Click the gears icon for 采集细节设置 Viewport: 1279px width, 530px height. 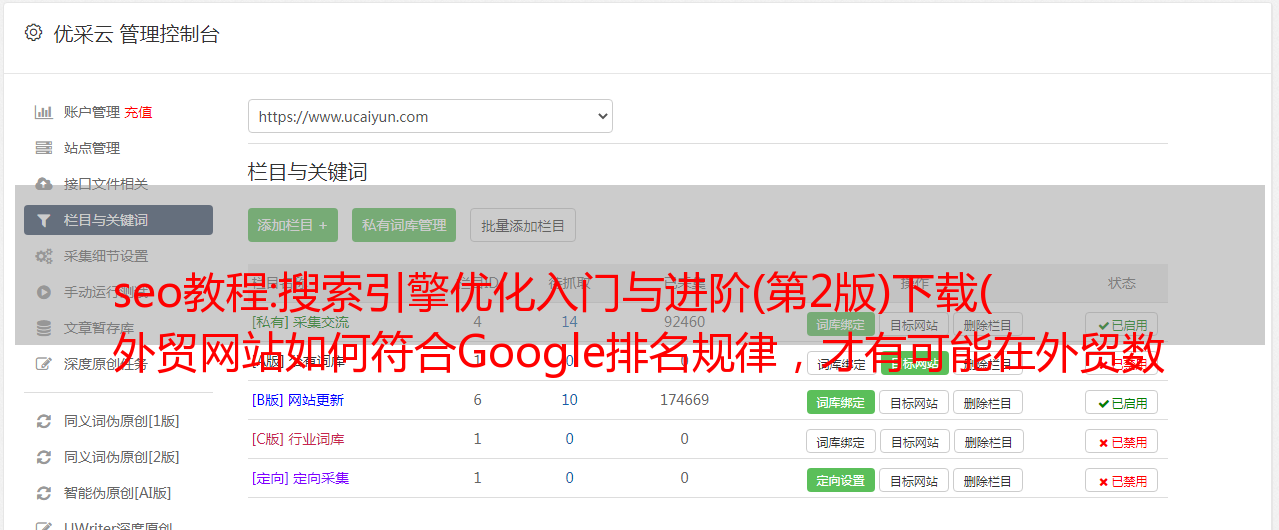pyautogui.click(x=44, y=256)
